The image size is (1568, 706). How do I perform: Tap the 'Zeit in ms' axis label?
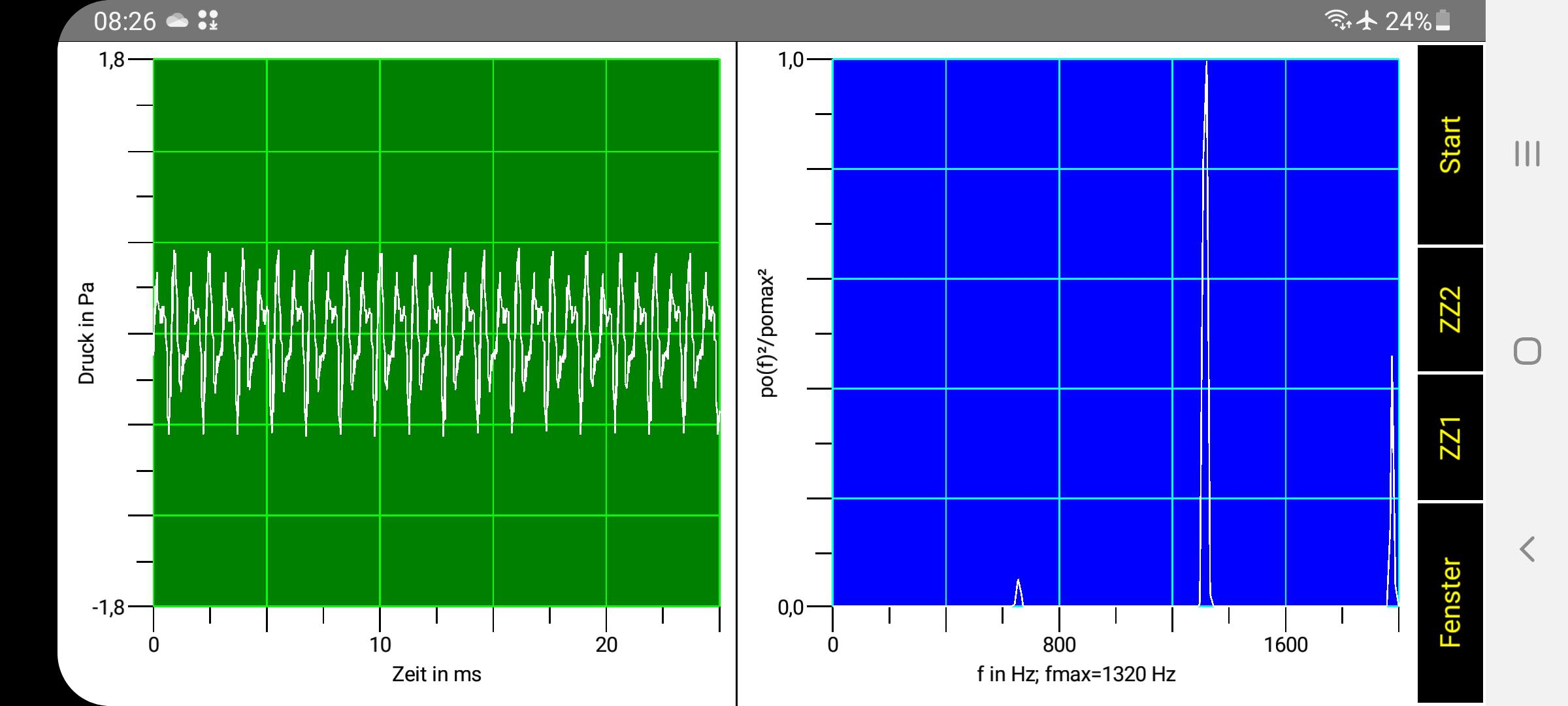coord(436,674)
